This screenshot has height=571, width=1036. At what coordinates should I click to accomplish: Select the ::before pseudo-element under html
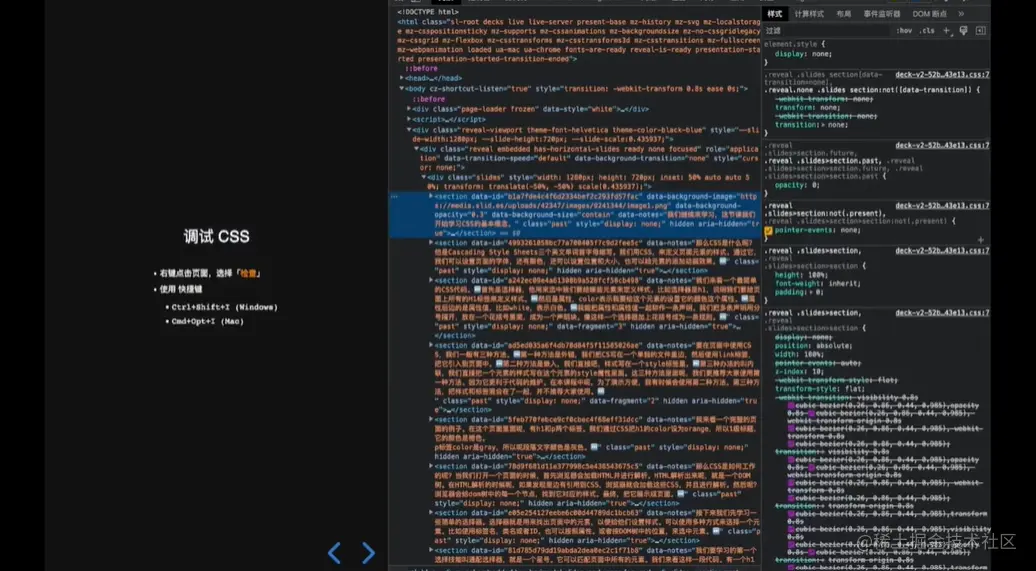click(422, 69)
